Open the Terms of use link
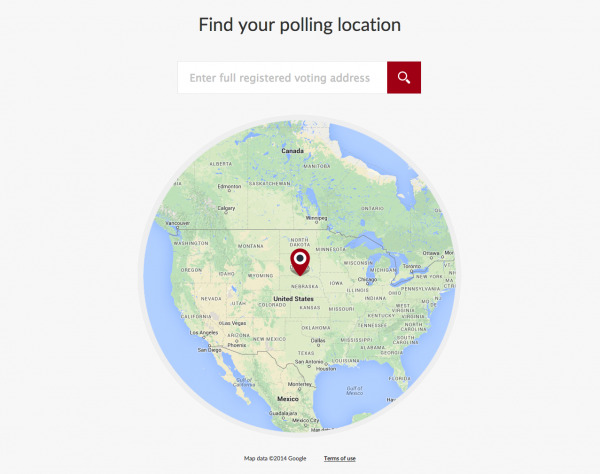Viewport: 600px width, 474px height. pyautogui.click(x=340, y=458)
